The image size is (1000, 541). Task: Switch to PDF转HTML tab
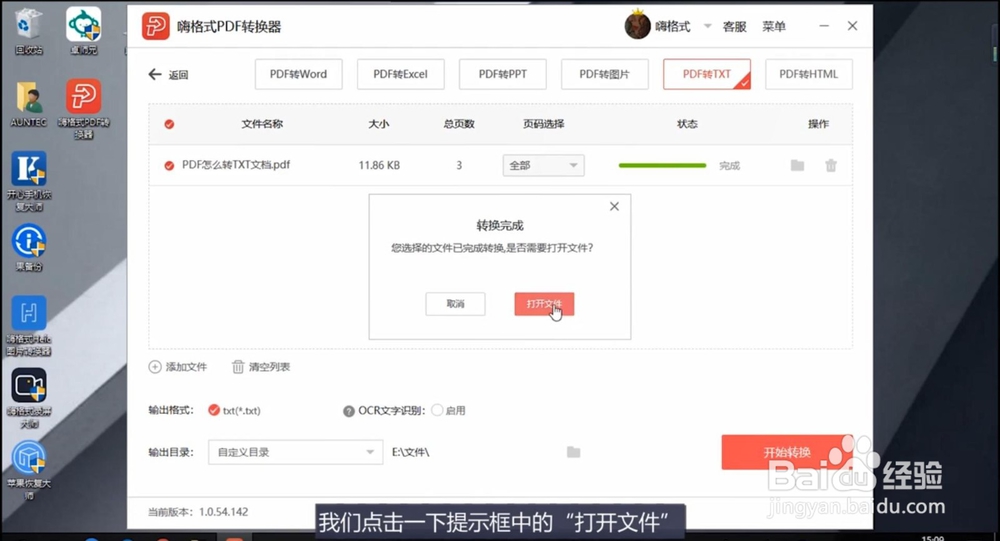pyautogui.click(x=809, y=74)
